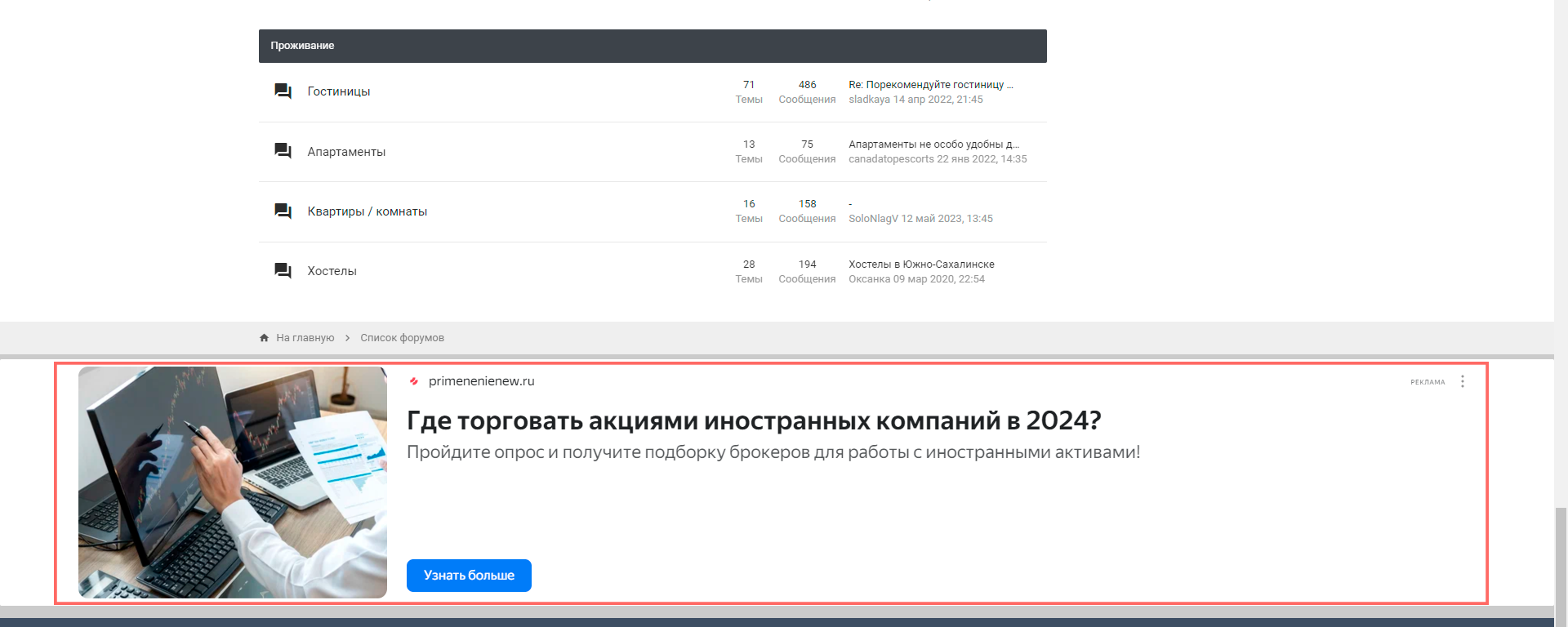The height and width of the screenshot is (627, 1568).
Task: Click the trading desk ad image
Action: tap(233, 482)
